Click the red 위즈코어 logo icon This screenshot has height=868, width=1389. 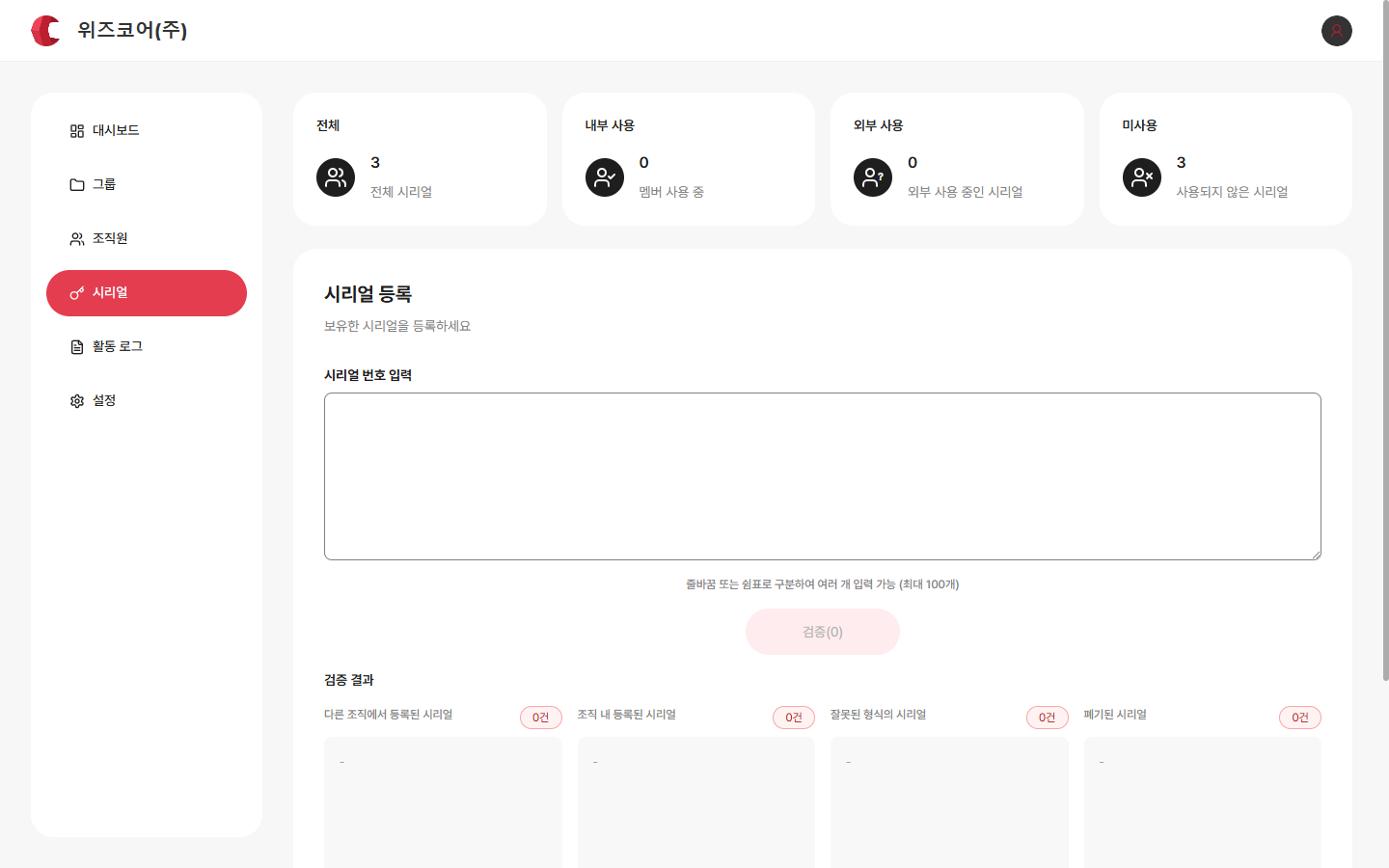point(45,31)
